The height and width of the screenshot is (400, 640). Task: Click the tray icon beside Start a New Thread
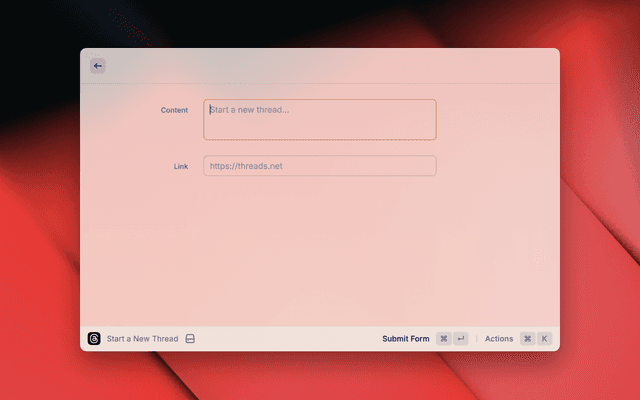190,339
